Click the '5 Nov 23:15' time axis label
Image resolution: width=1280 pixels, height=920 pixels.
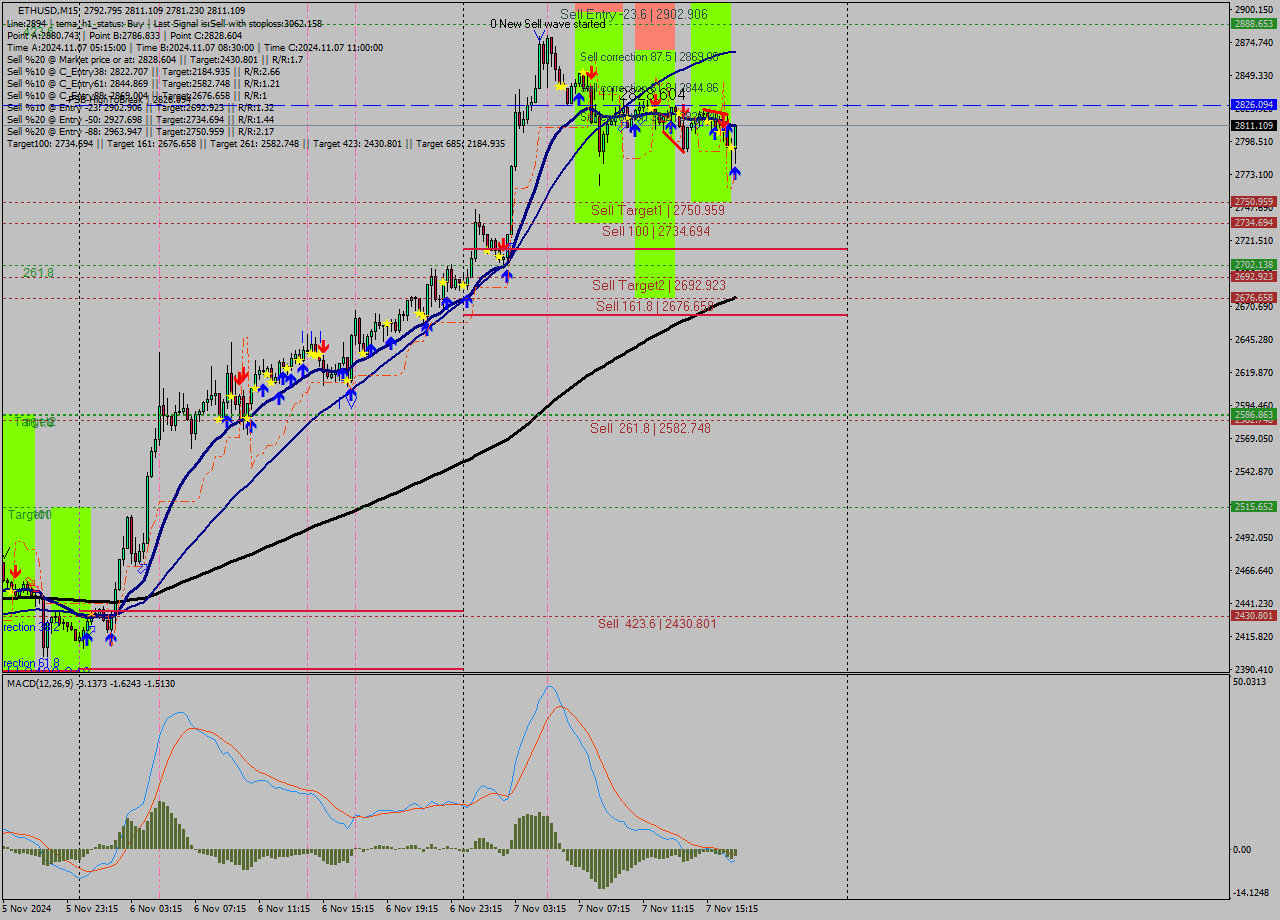coord(92,909)
